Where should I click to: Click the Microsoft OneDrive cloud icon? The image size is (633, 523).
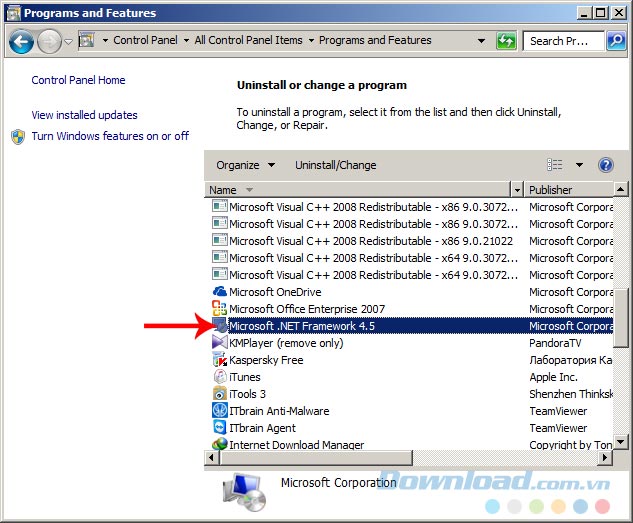(x=220, y=292)
